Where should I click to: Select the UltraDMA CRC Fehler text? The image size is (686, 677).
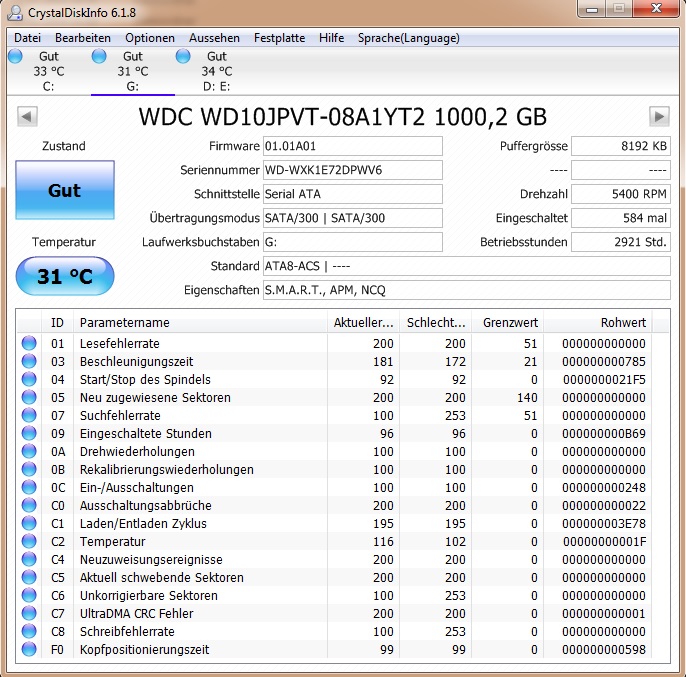pyautogui.click(x=136, y=614)
